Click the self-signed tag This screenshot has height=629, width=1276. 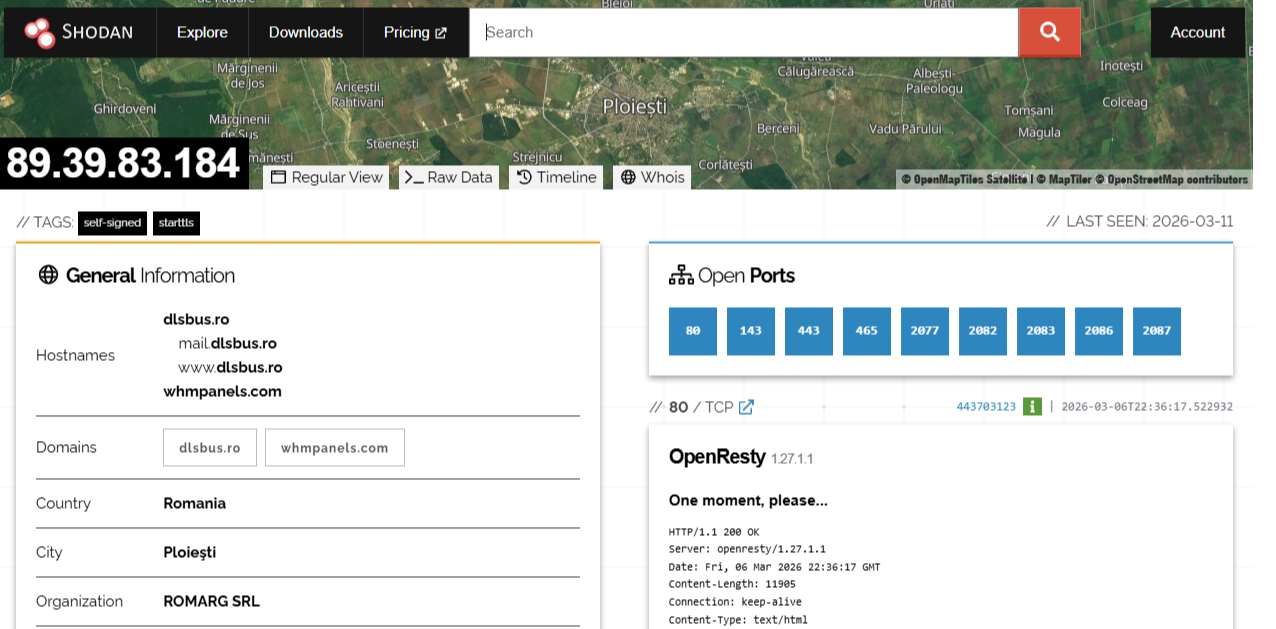[112, 223]
